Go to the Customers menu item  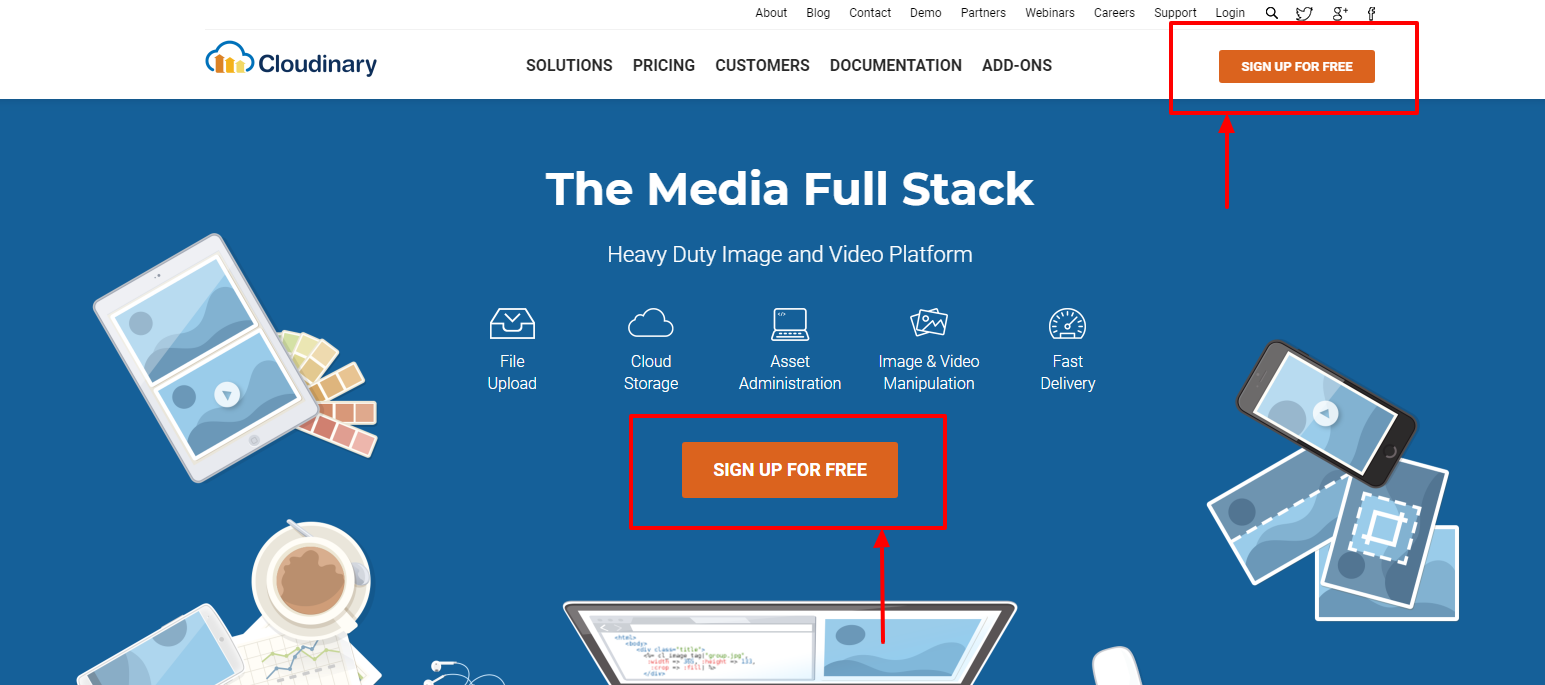pos(762,65)
